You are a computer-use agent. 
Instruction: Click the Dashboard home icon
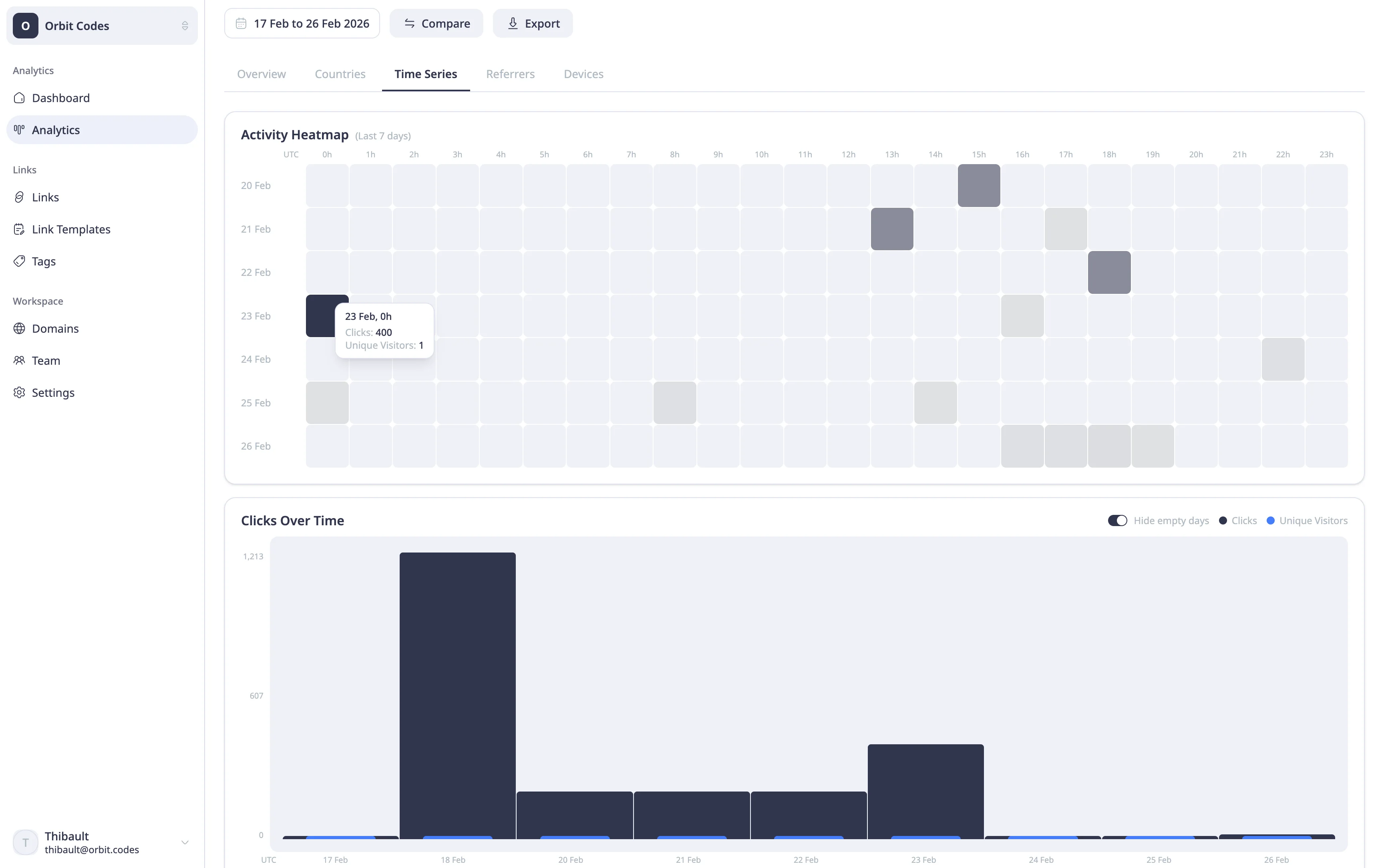pos(19,98)
